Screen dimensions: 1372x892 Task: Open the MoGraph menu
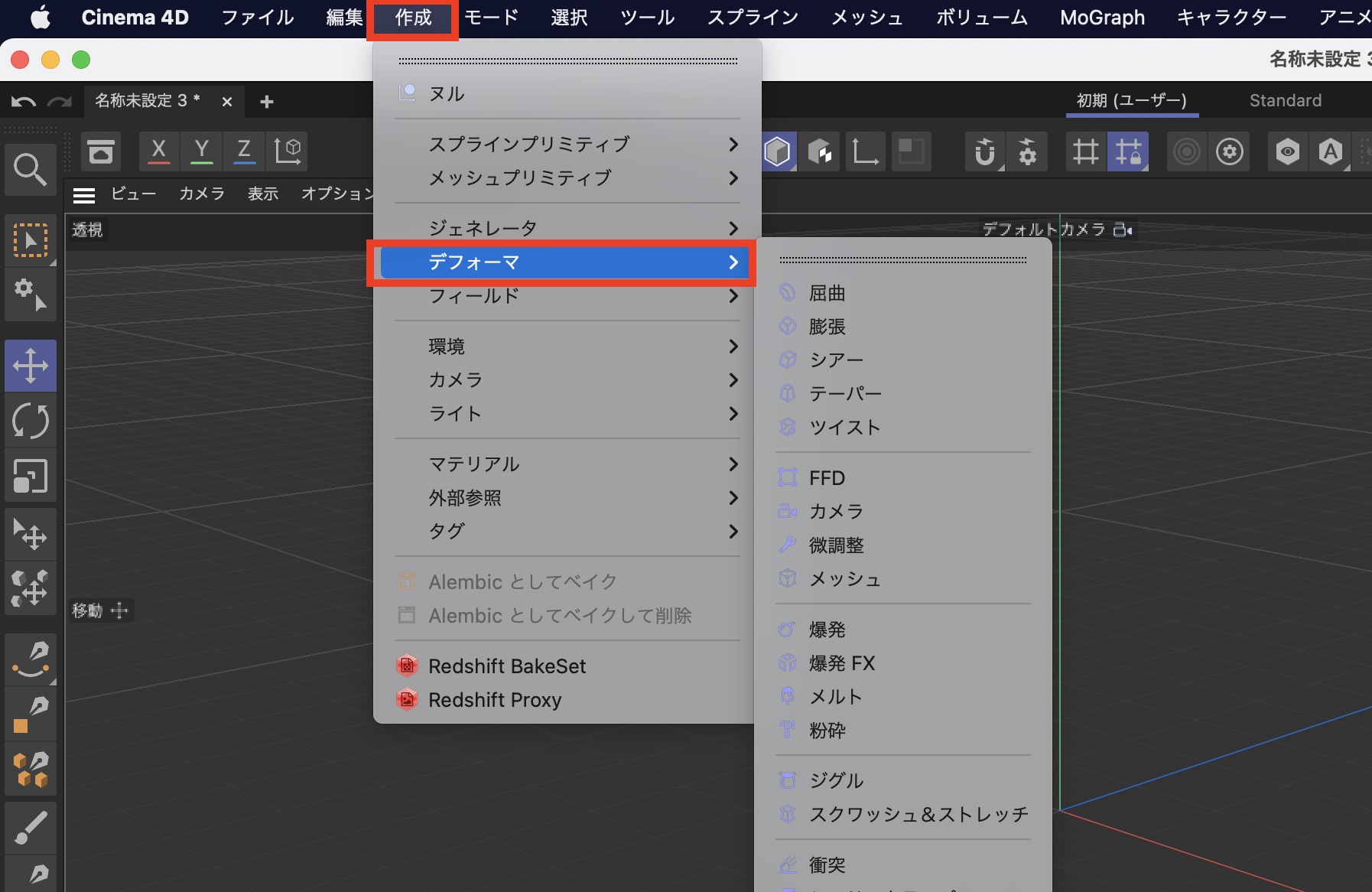[1102, 18]
